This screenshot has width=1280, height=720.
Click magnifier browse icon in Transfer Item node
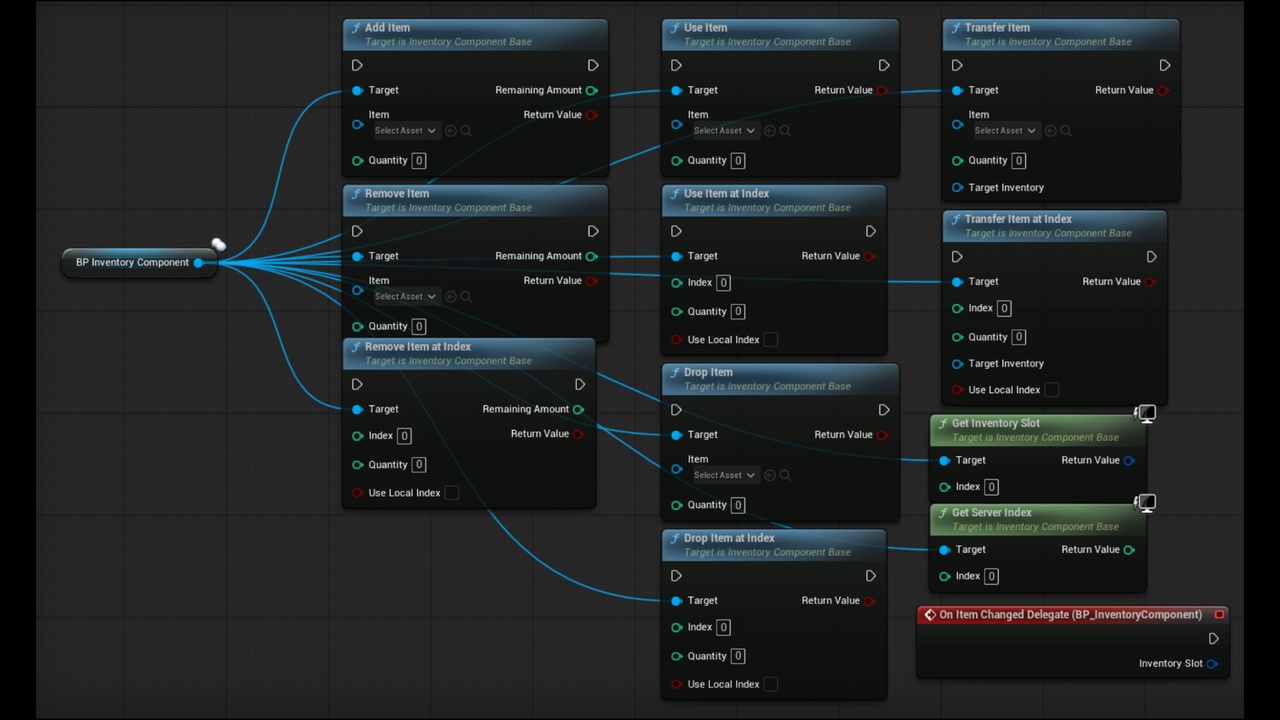pyautogui.click(x=1066, y=130)
